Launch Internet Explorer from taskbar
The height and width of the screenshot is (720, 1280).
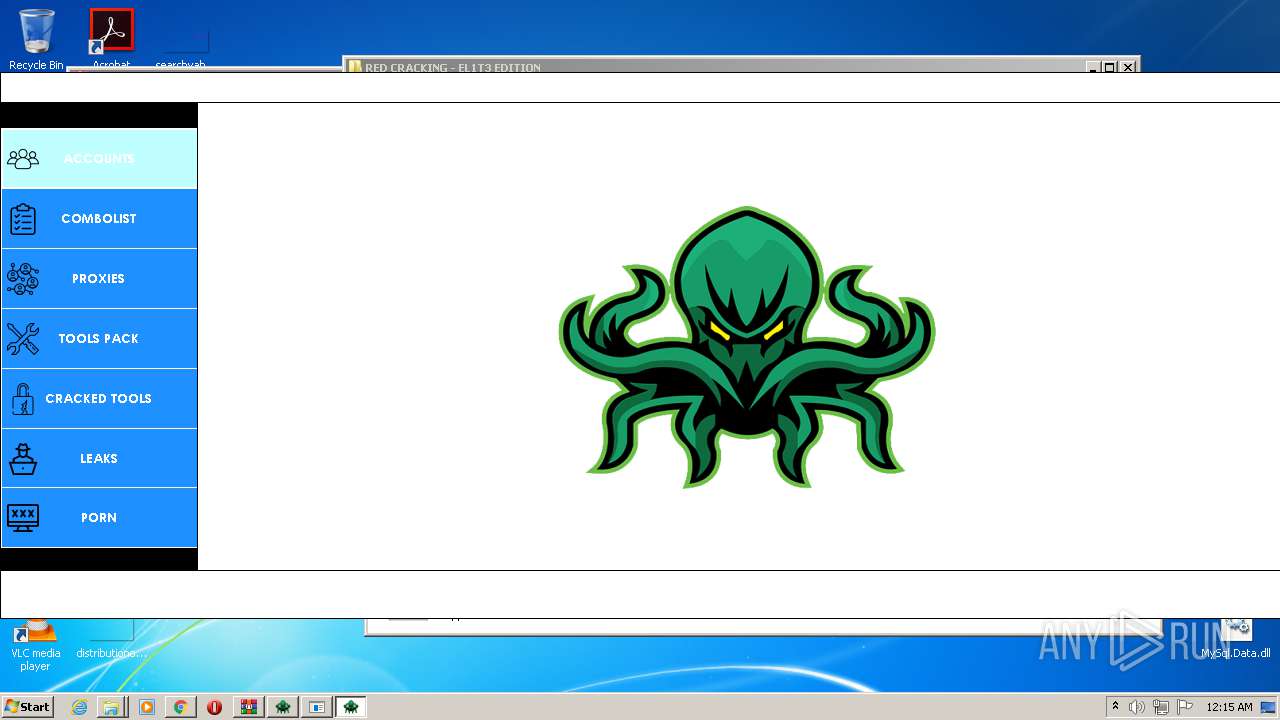tap(79, 707)
